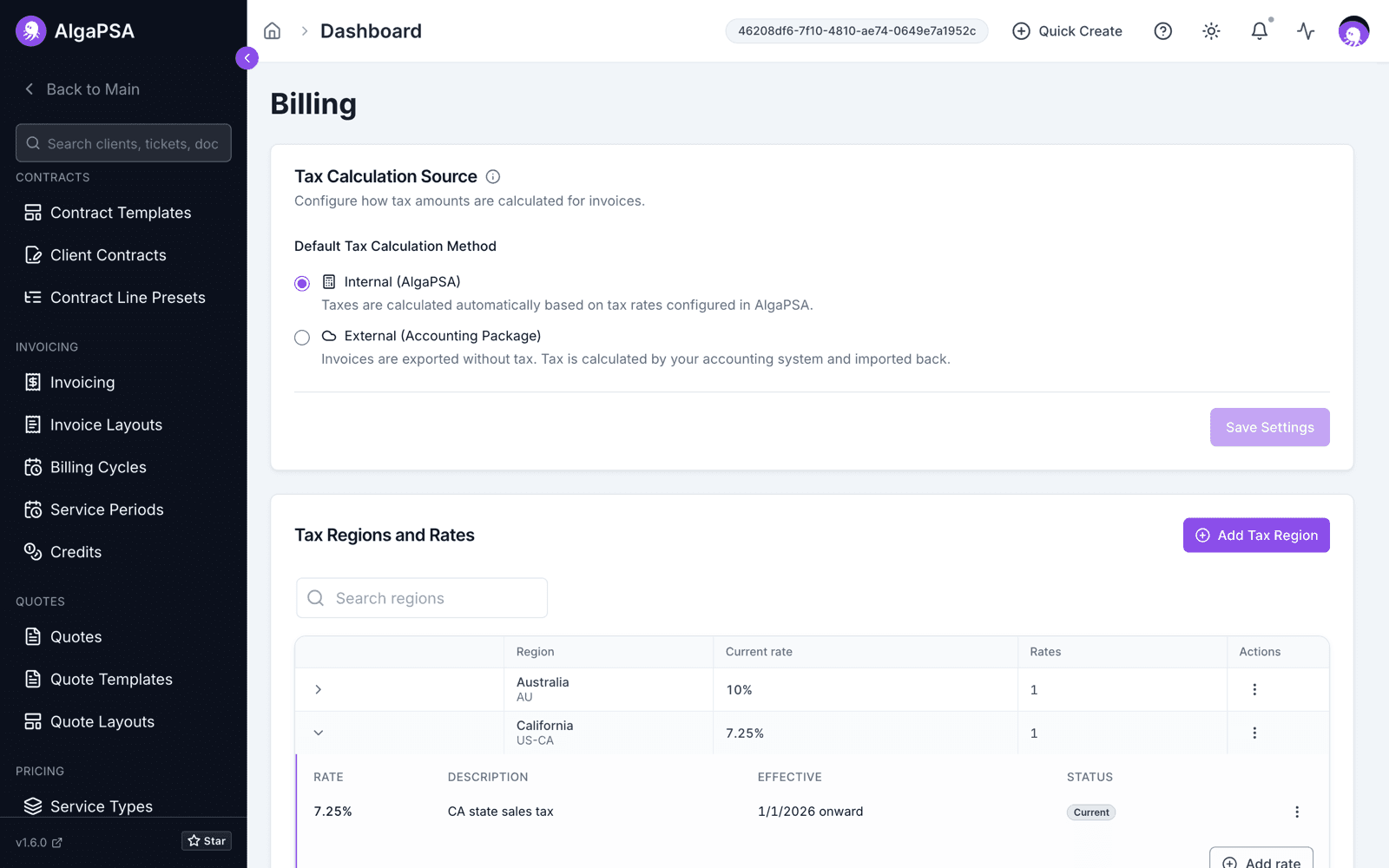Image resolution: width=1389 pixels, height=868 pixels.
Task: Click Save Settings button
Action: (x=1269, y=427)
